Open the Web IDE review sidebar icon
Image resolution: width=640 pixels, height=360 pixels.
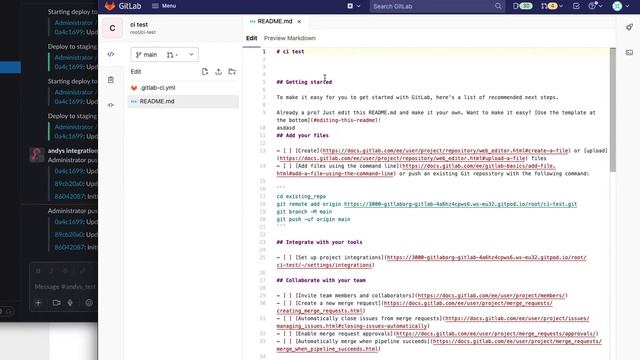tap(111, 80)
